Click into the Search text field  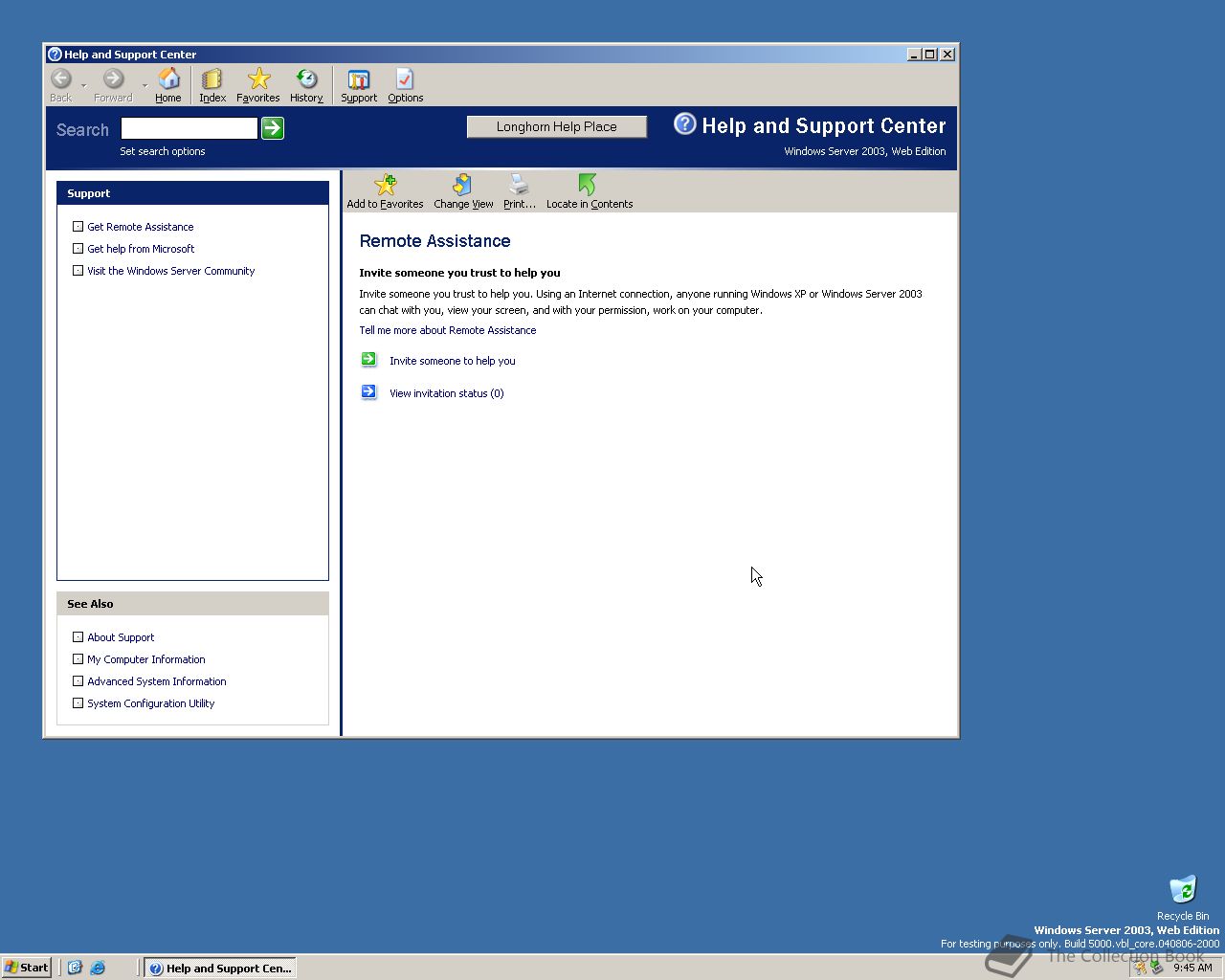(x=189, y=128)
